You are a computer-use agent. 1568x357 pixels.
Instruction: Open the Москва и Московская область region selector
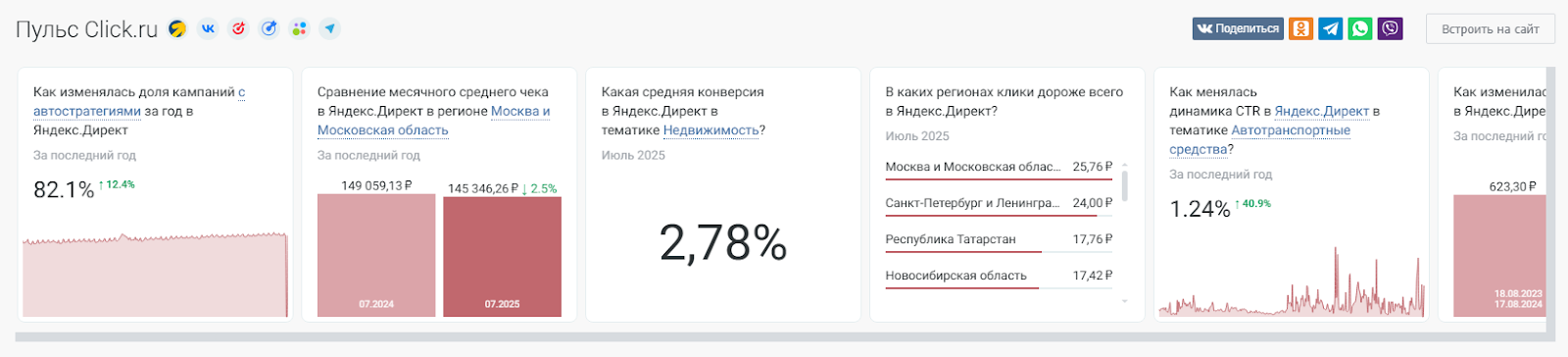434,121
